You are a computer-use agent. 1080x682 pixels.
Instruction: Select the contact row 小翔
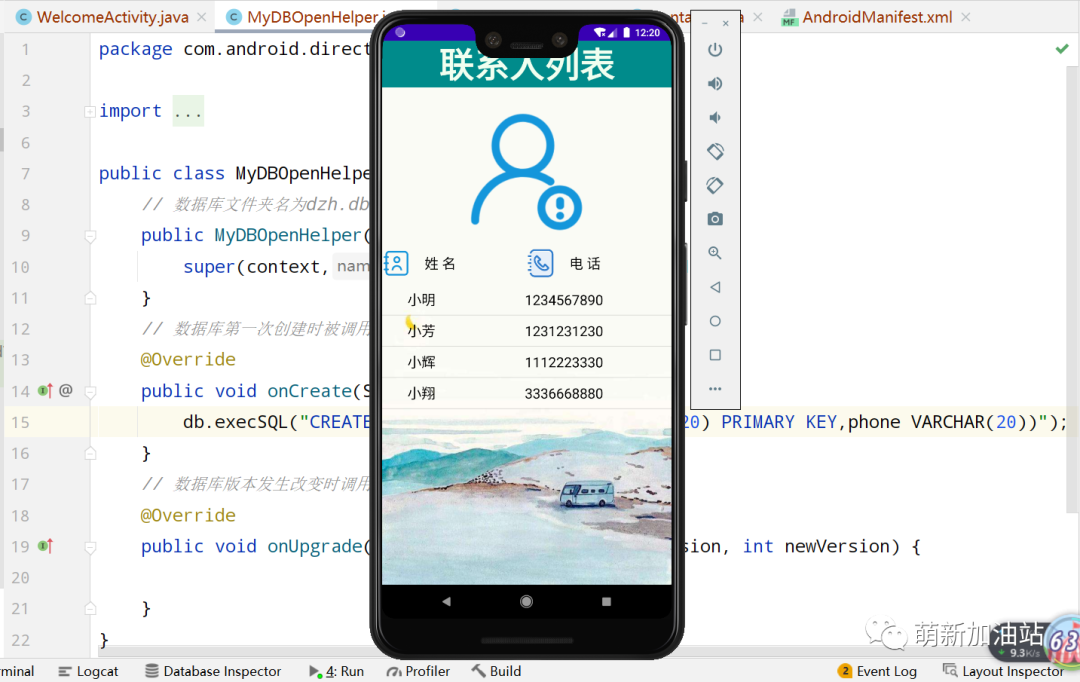point(526,393)
